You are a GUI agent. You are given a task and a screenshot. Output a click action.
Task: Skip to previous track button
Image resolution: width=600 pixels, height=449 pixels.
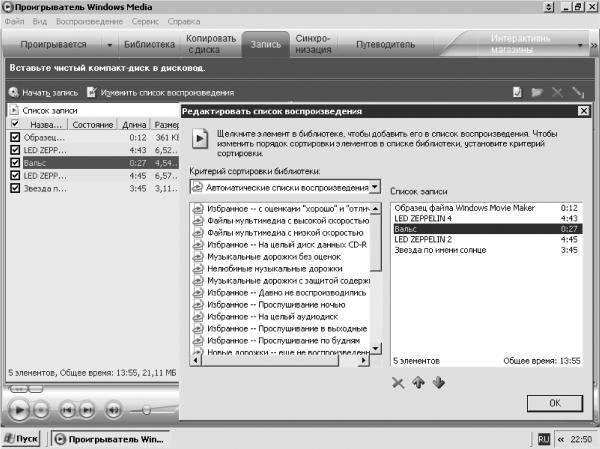point(67,410)
